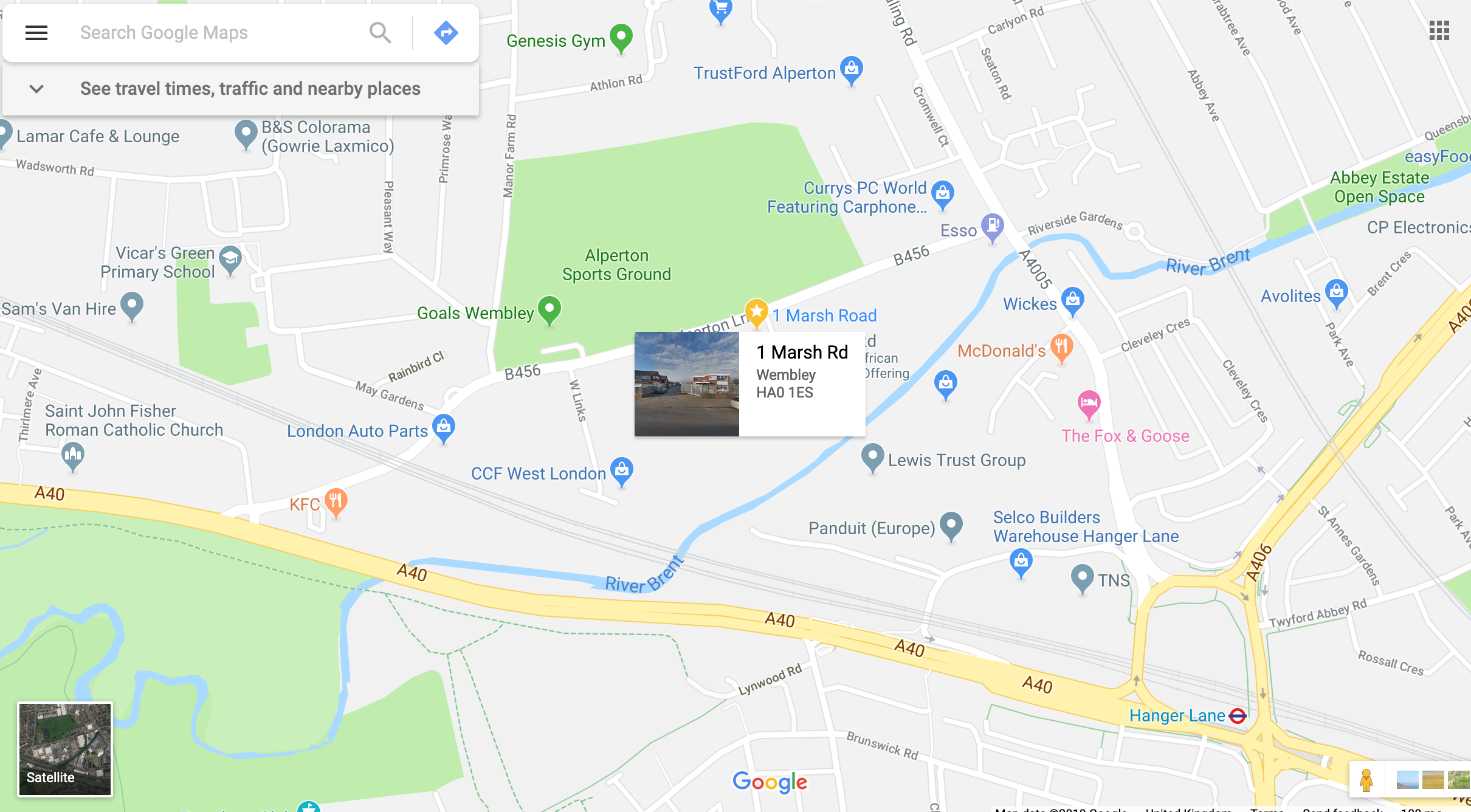Click the search magnifier icon
Viewport: 1471px width, 812px height.
[381, 33]
